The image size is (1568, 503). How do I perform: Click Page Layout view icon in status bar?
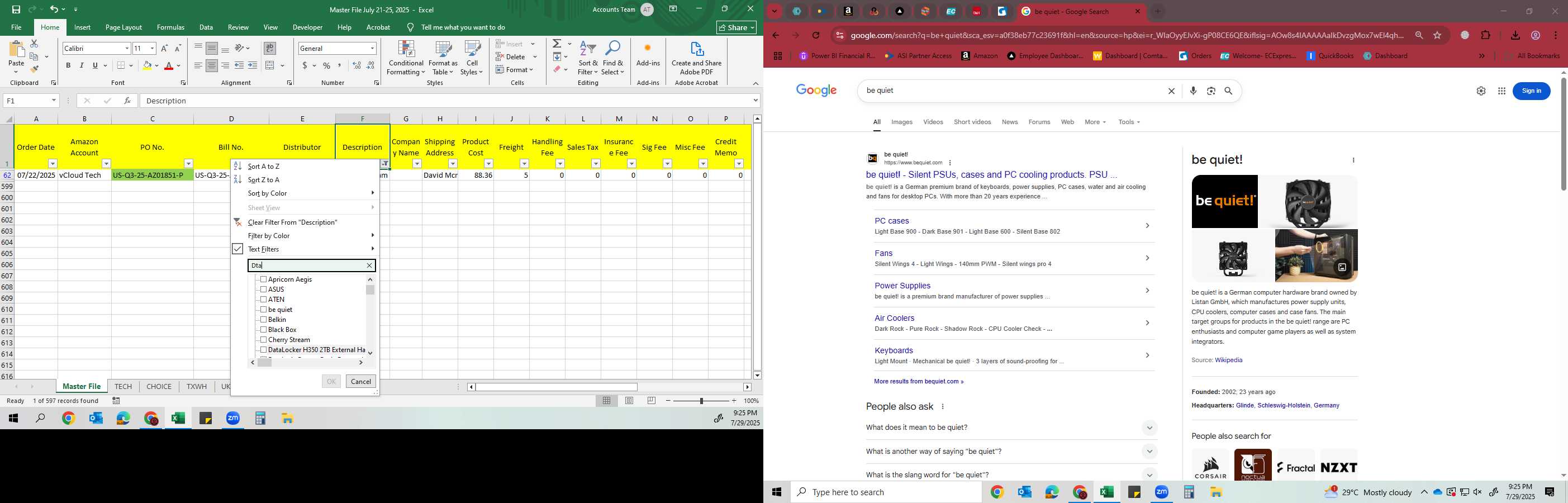tap(629, 401)
